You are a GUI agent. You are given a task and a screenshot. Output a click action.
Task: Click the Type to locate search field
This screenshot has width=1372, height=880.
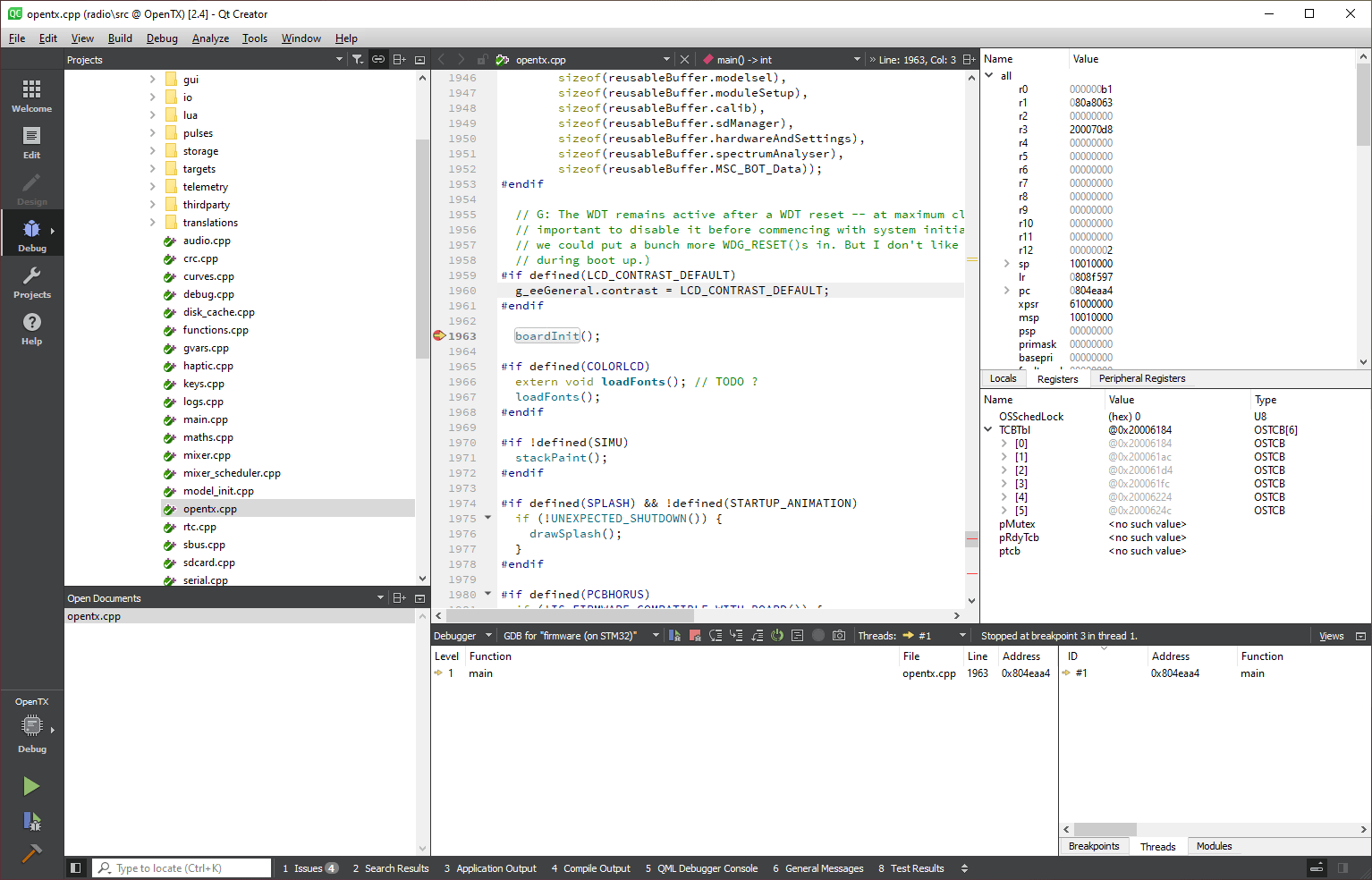[x=179, y=867]
